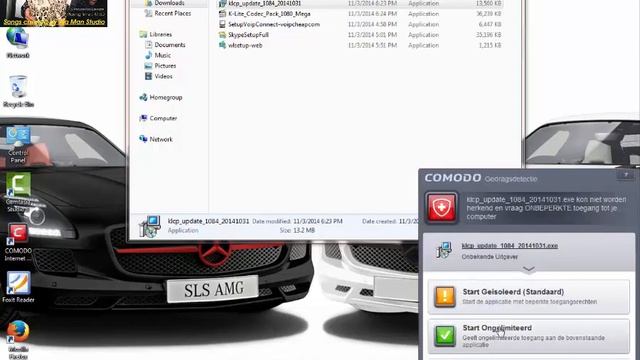Expand details chevron in COMODO alert
Screen dimensions: 640x360
point(529,269)
